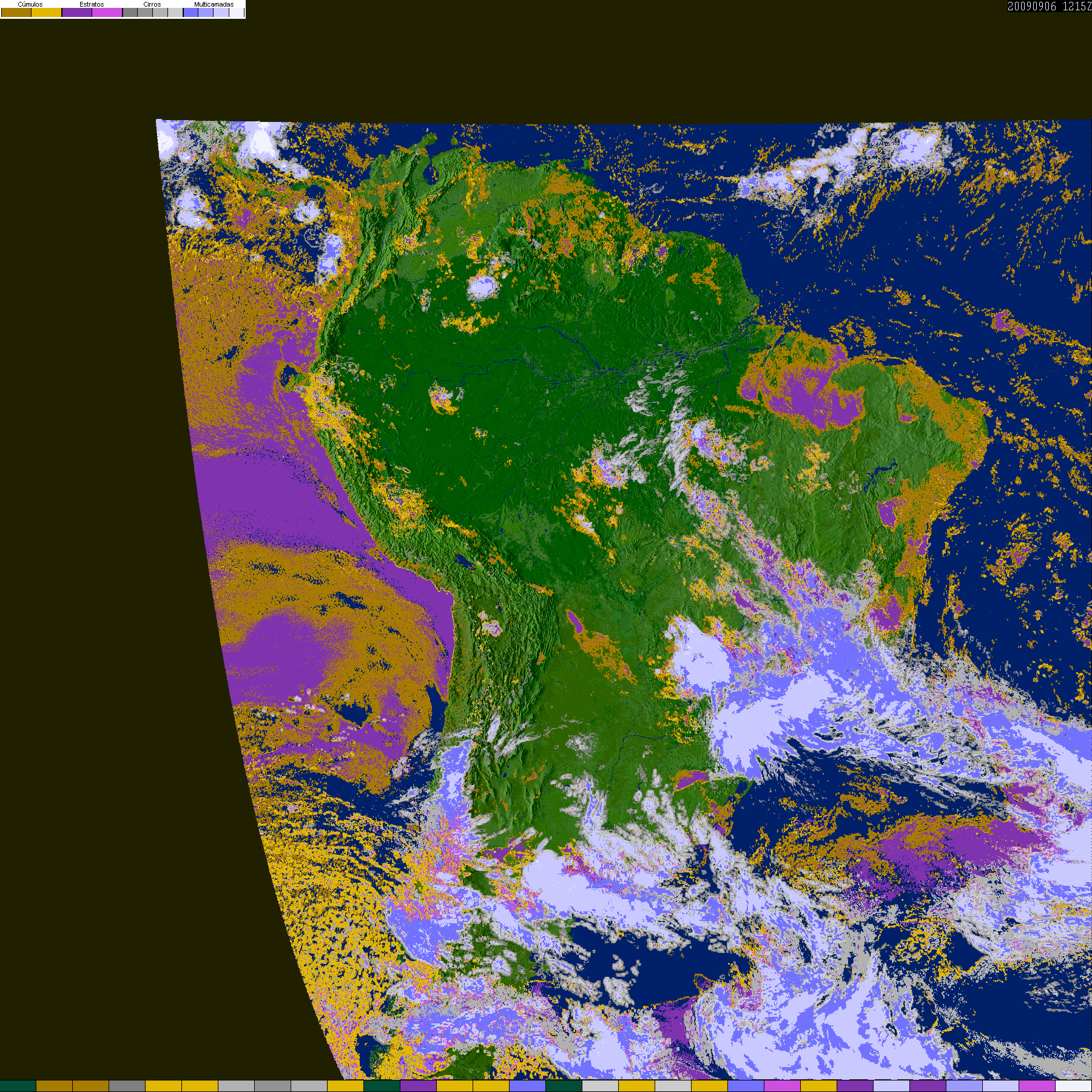Select the lightest gray Cirros legend swatch
This screenshot has height=1092, width=1092.
click(175, 12)
